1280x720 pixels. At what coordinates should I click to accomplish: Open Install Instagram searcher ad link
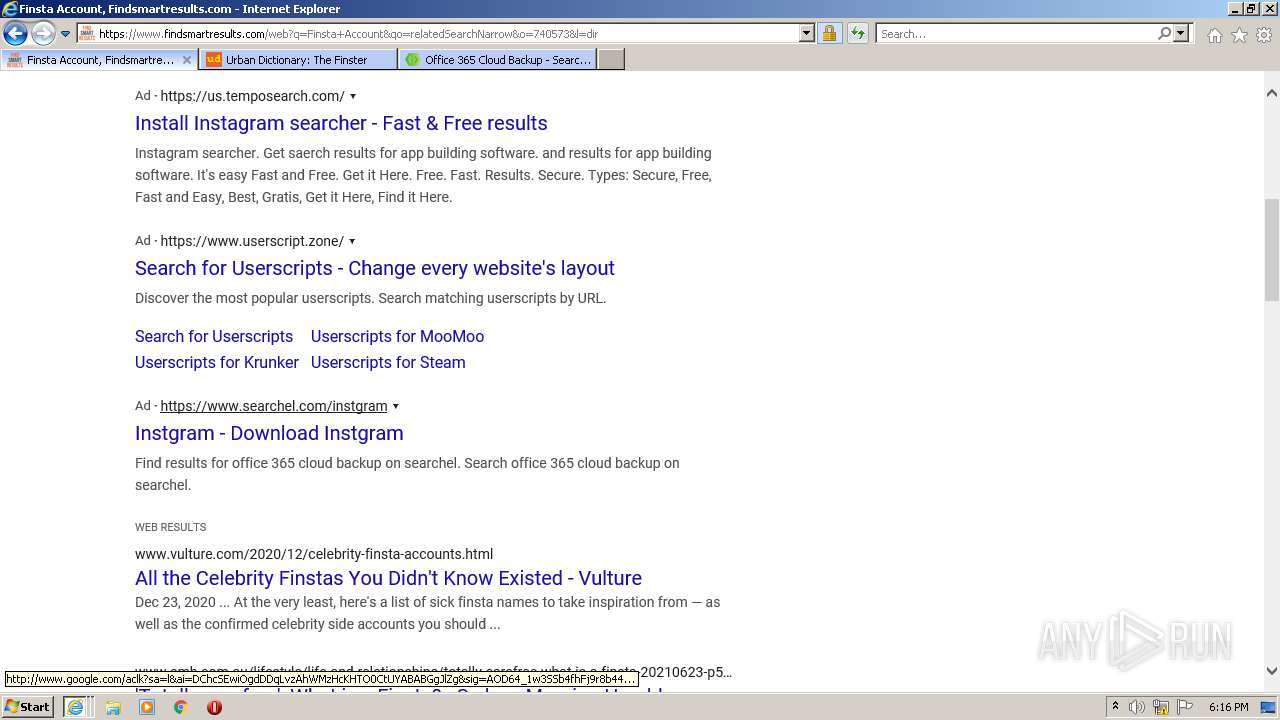pyautogui.click(x=341, y=123)
